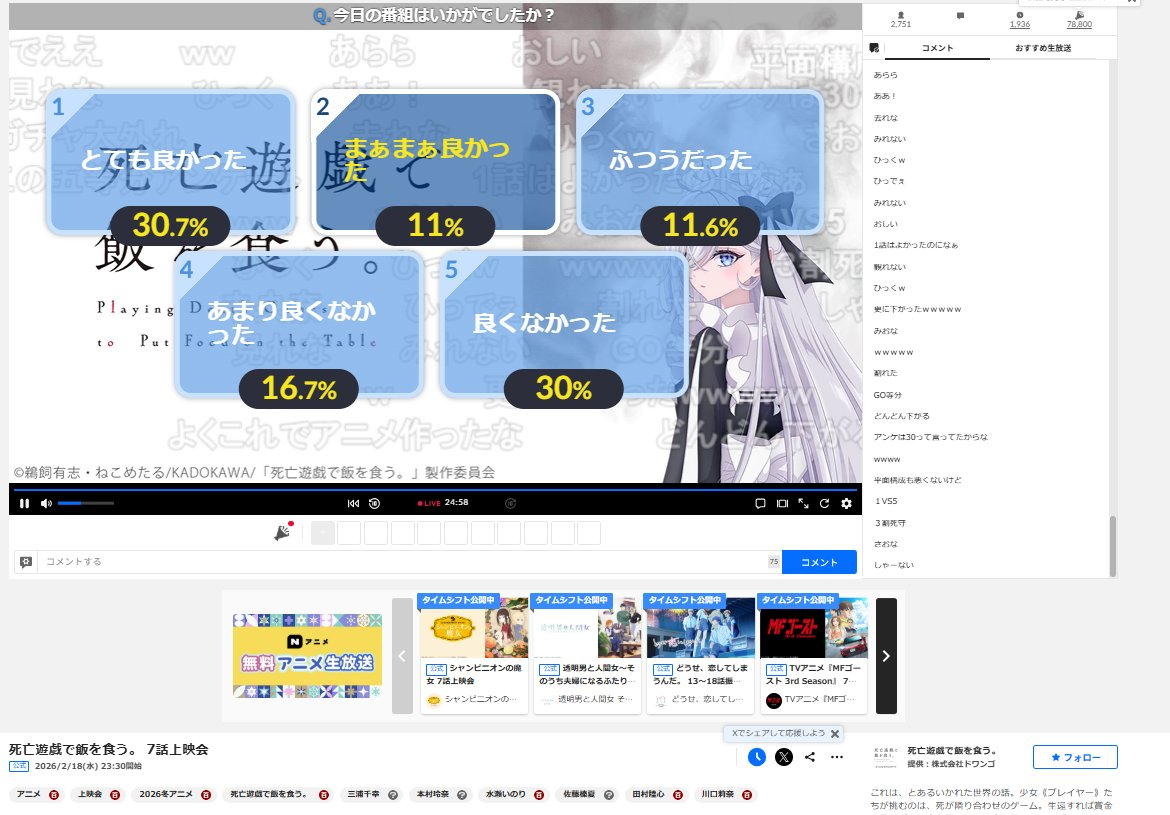Viewport: 1170px width, 815px height.
Task: Open the 死亡遊戯で飯を食う。 channel link
Action: 952,751
